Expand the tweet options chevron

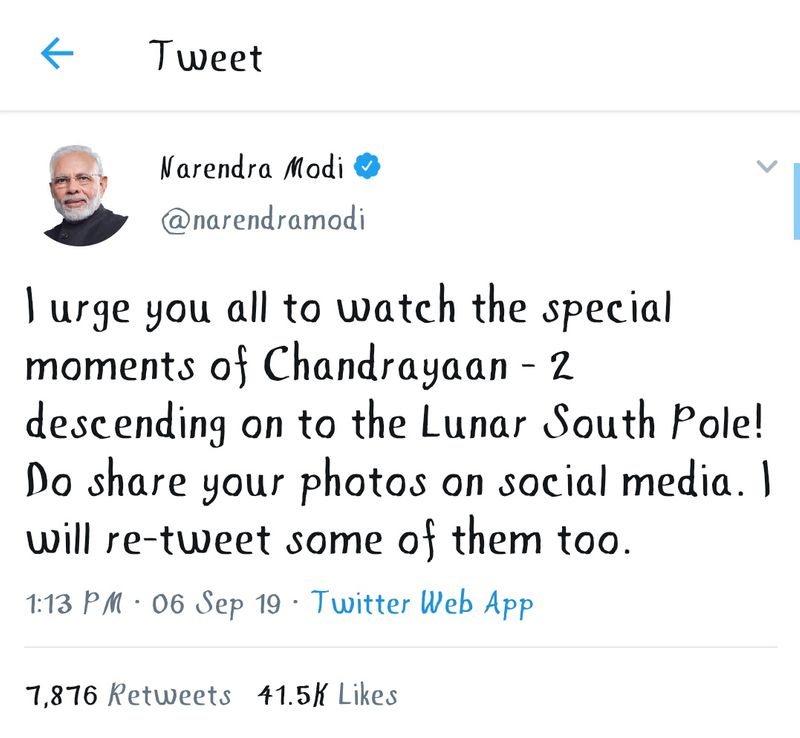(x=765, y=167)
